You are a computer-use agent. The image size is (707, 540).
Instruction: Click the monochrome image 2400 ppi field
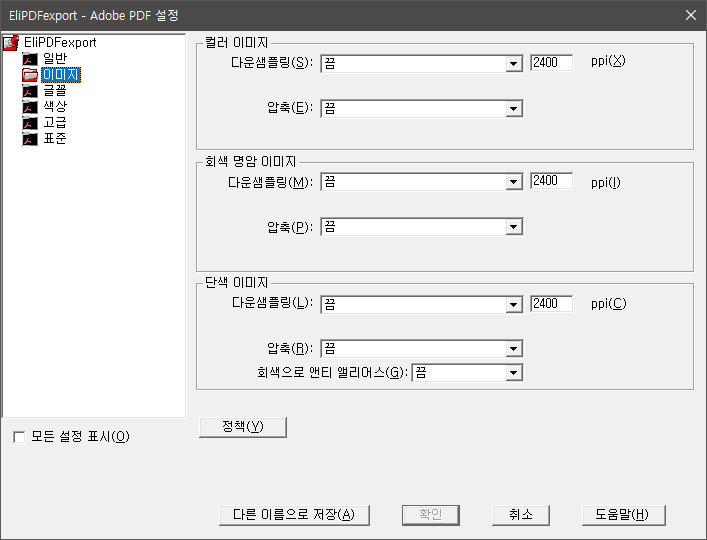tap(551, 303)
